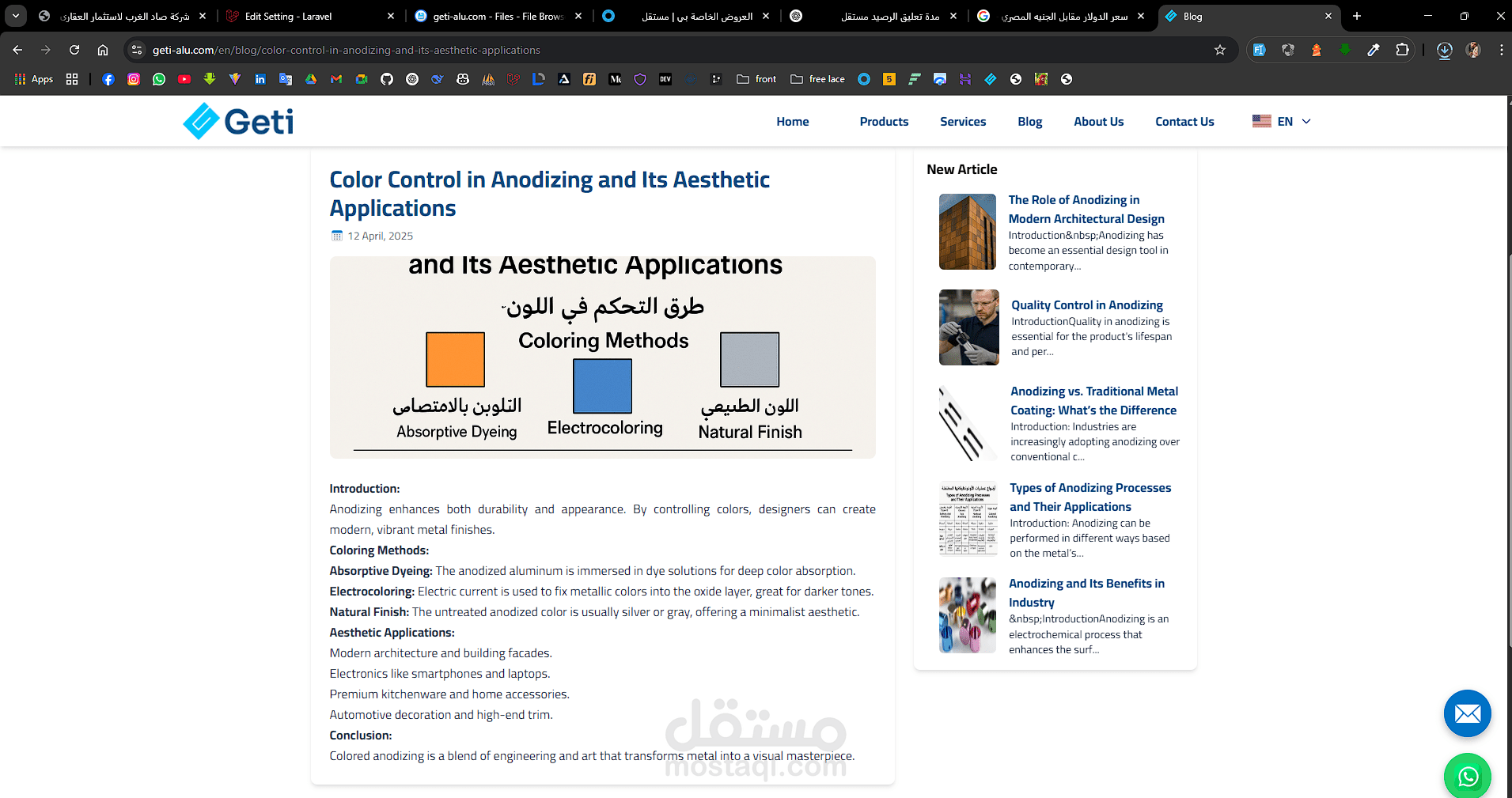1512x798 pixels.
Task: Open 'Anodizing vs. Traditional Metal Coating' article
Action: click(x=1094, y=401)
